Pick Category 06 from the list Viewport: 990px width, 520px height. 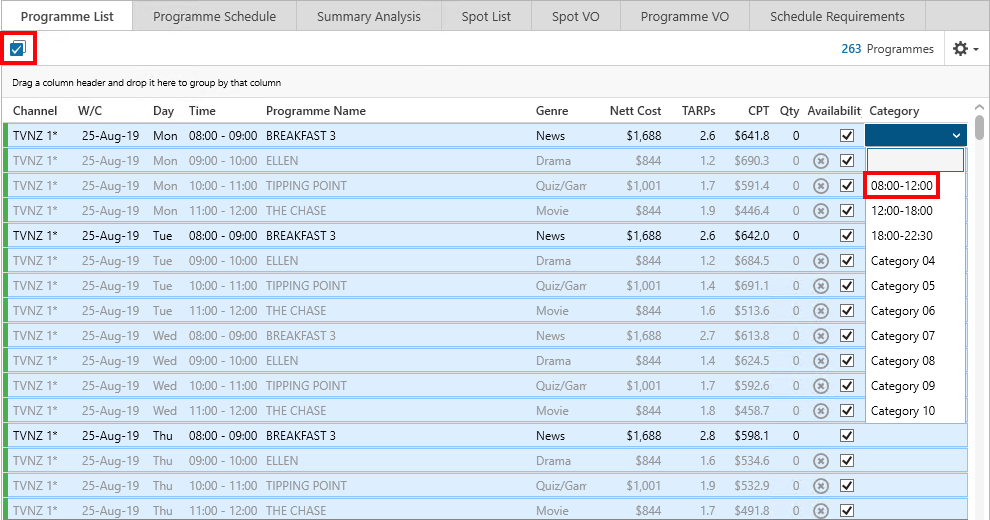(903, 310)
